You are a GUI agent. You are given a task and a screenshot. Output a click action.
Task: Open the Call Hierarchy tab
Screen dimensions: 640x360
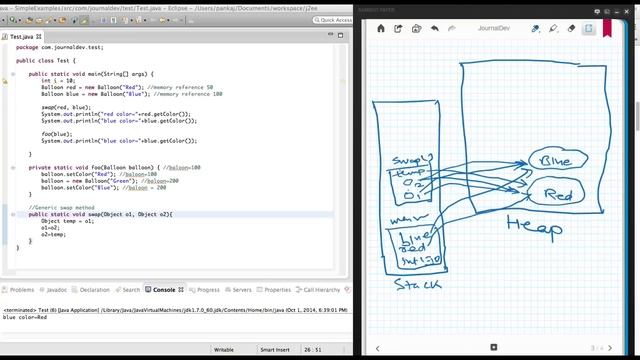point(318,290)
